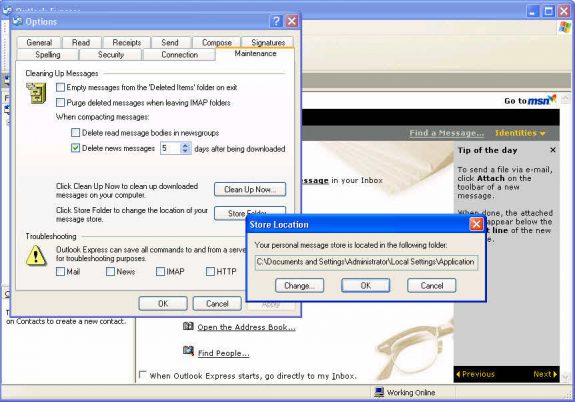This screenshot has width=575, height=402.
Task: Open the Identities dropdown menu
Action: 520,133
